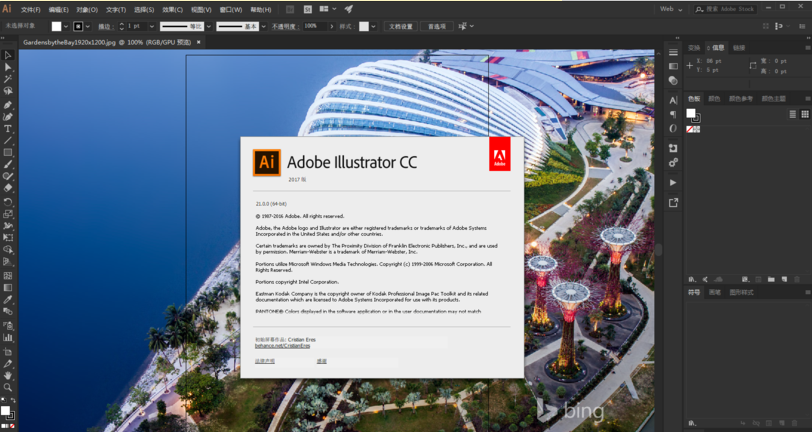Screen dimensions: 812x432
Task: Select the Curvature tool
Action: [8, 117]
